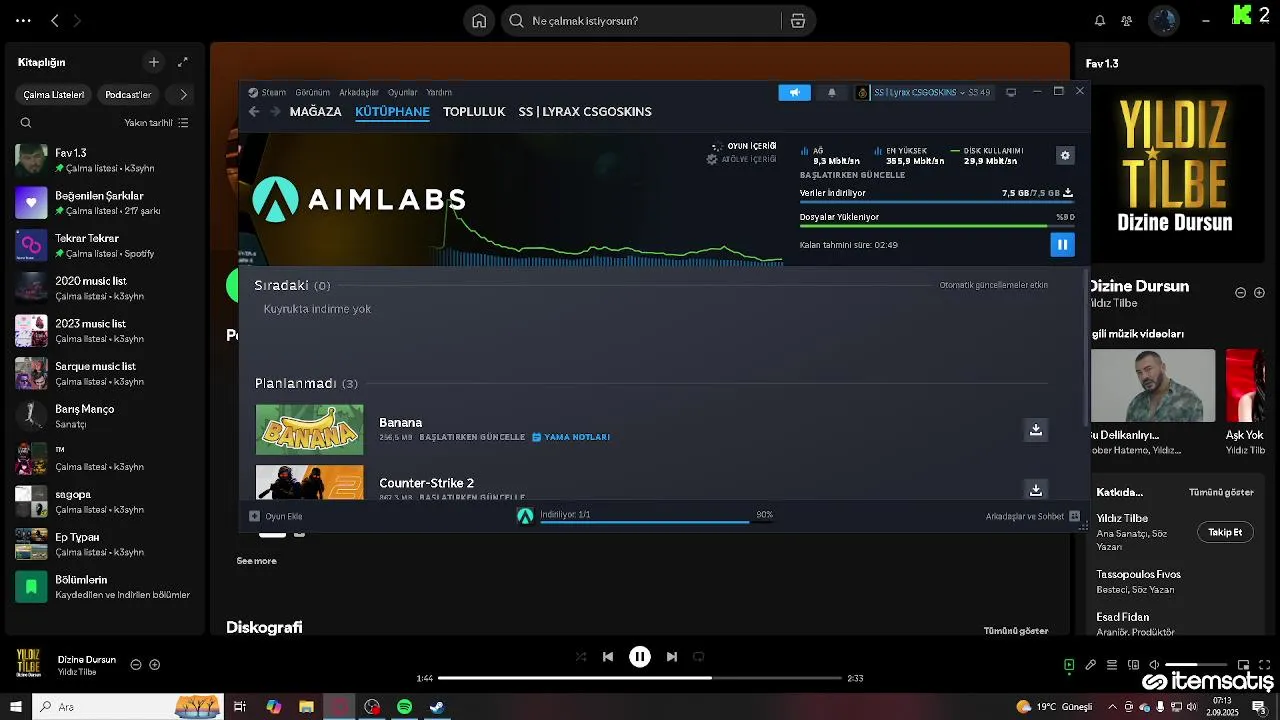Toggle the Now Playing view button
Screen dimensions: 1280x720
(x=1069, y=665)
